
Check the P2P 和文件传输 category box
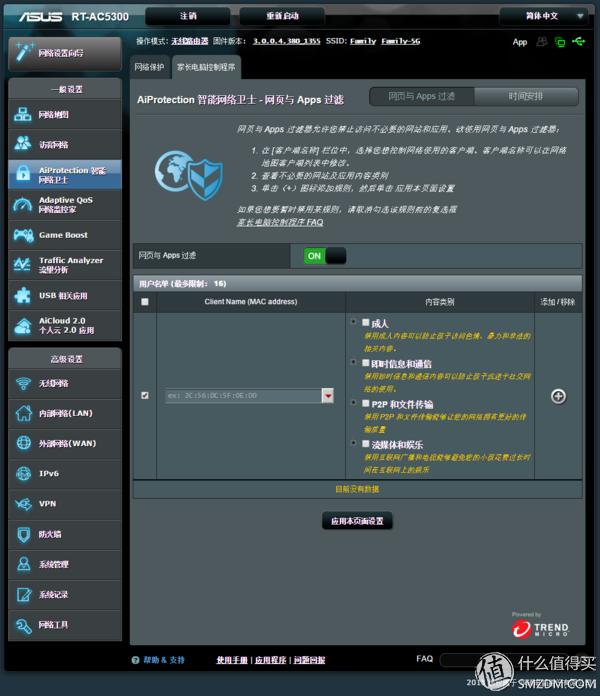tap(366, 403)
